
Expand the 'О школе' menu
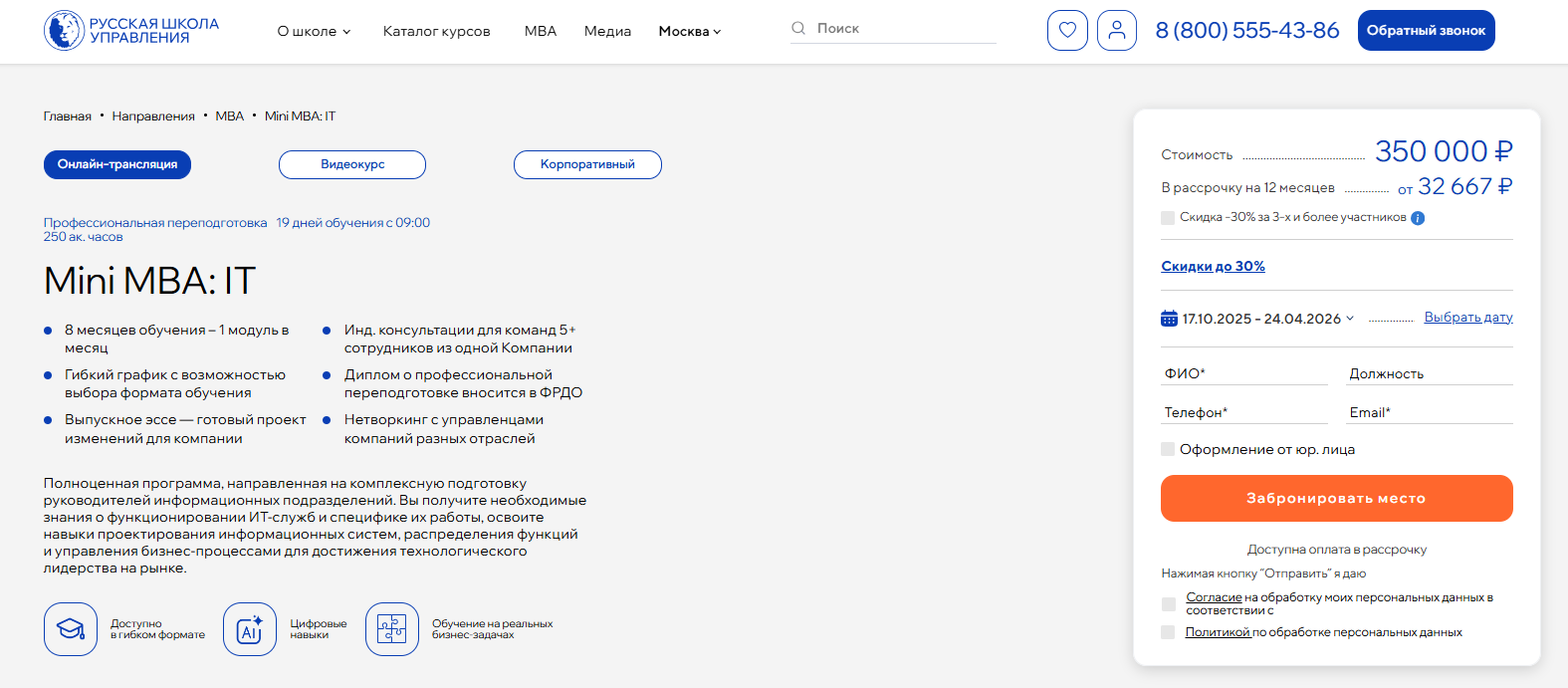pos(314,31)
